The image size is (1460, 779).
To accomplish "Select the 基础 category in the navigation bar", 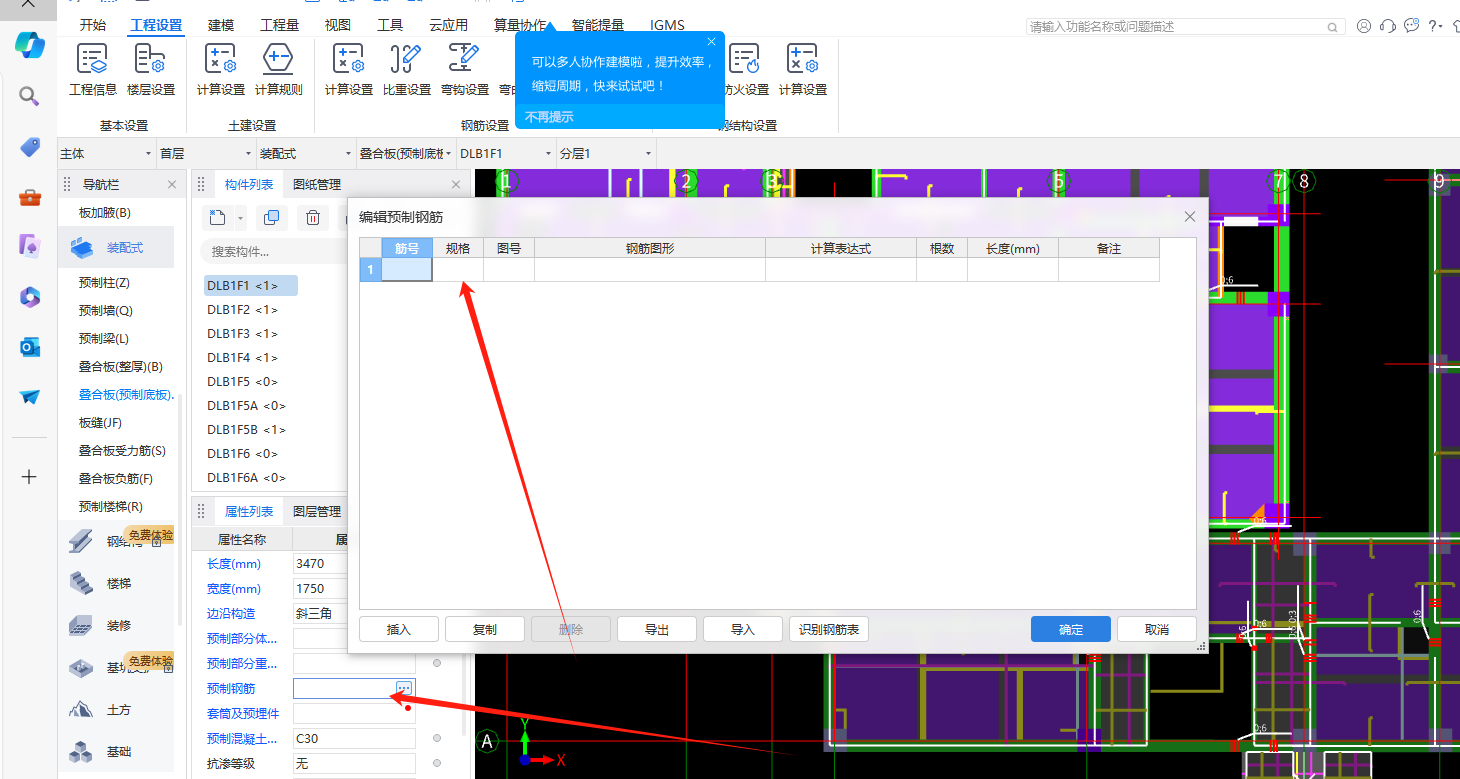I will (x=115, y=751).
